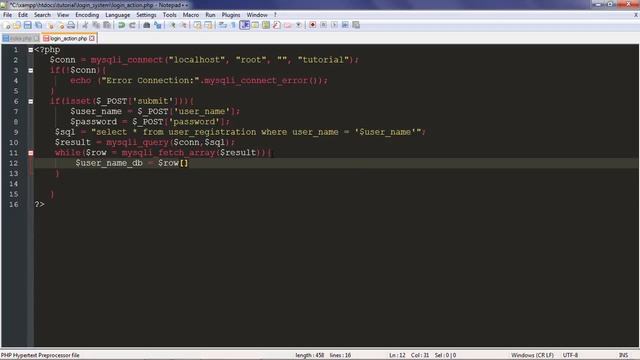Toggle synchronize horizontal scrolling icon
Screen dimensions: 640x360
pyautogui.click(x=209, y=25)
